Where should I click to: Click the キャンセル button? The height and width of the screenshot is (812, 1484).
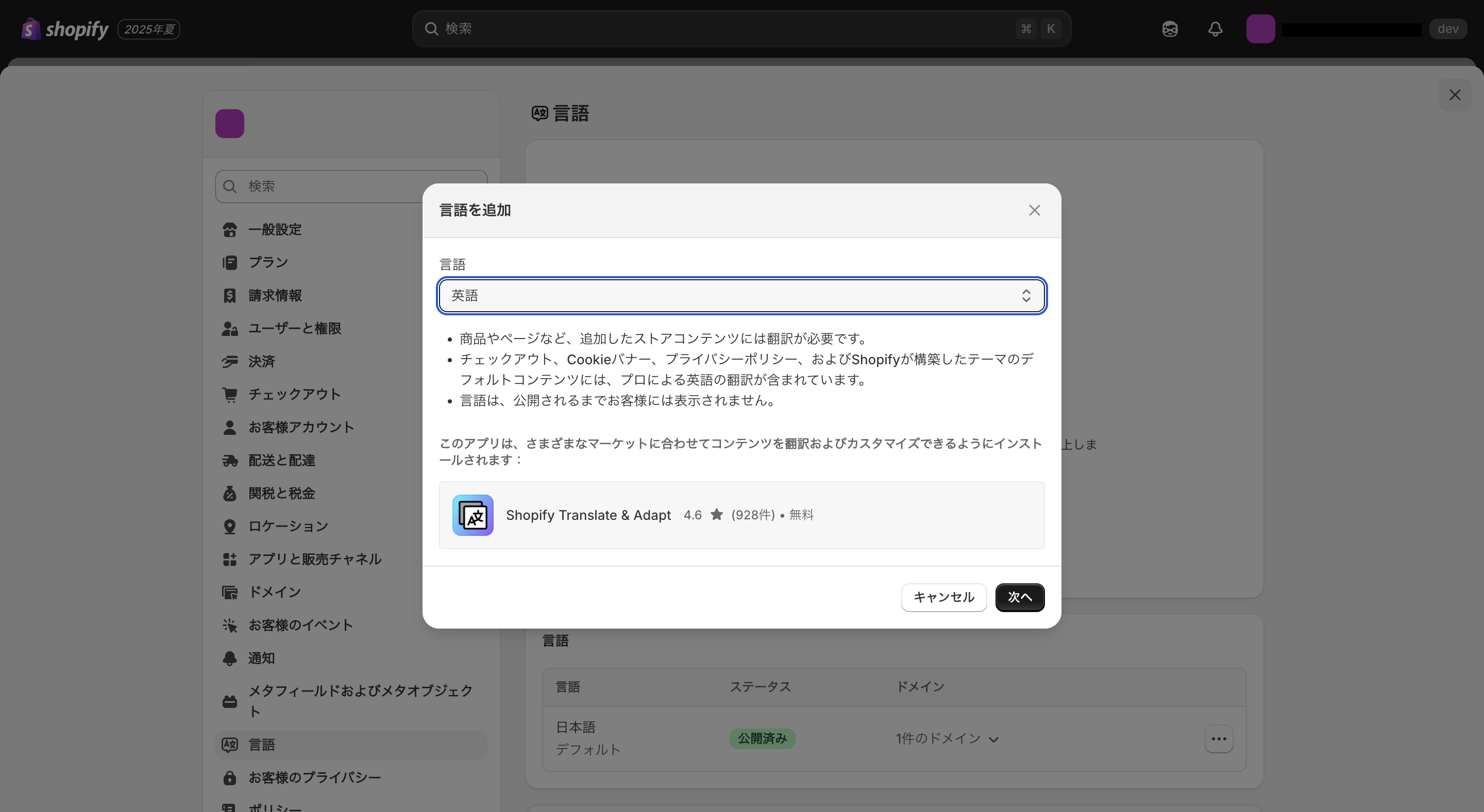943,597
